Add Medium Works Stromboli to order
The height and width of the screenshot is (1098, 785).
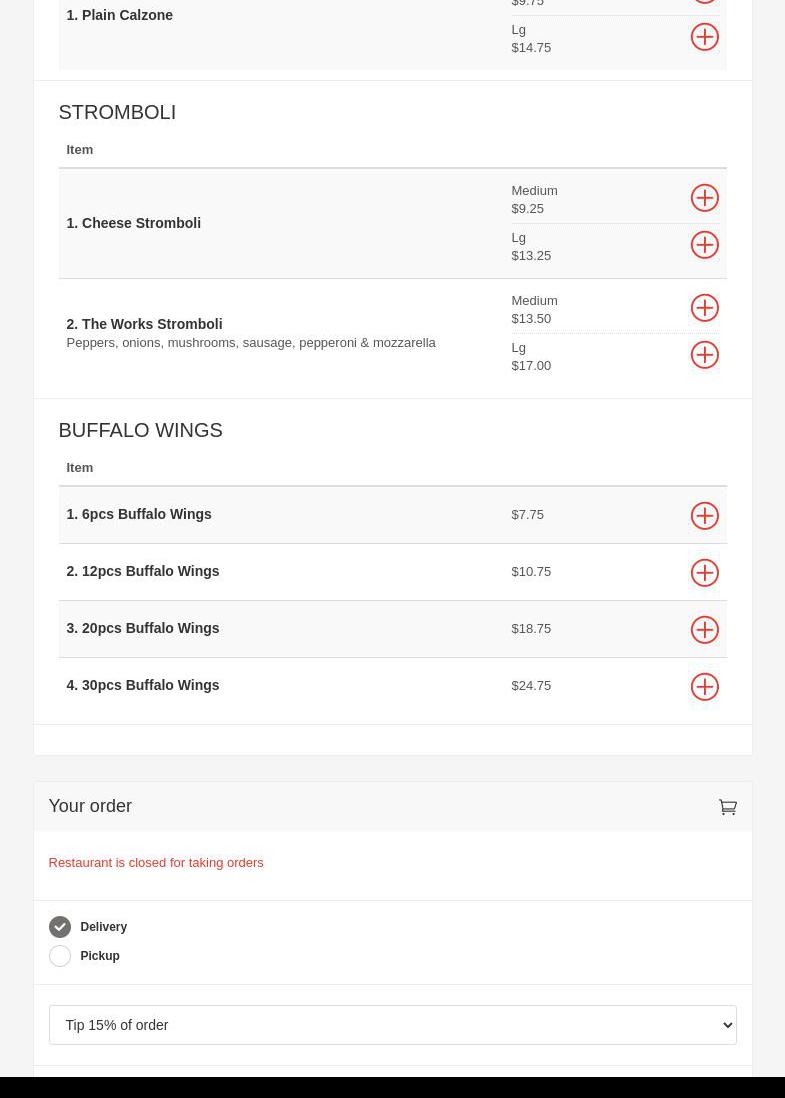704,308
